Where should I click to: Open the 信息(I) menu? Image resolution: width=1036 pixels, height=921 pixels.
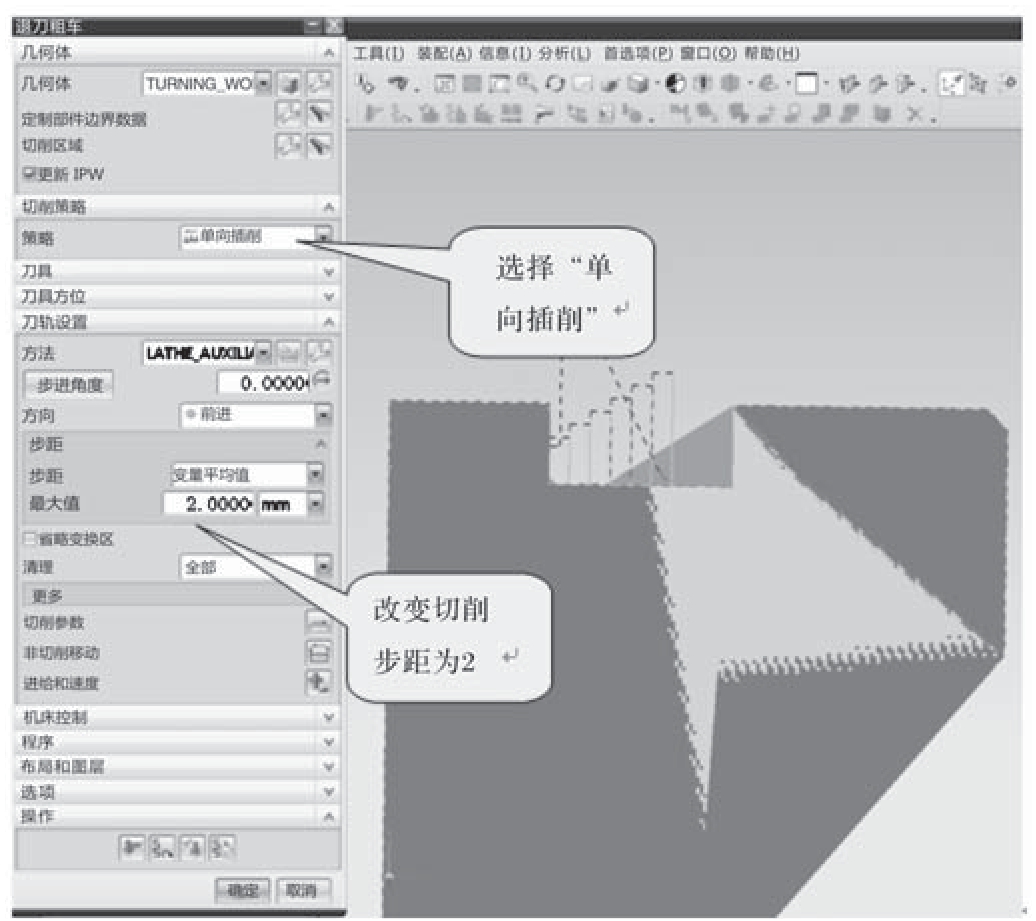pyautogui.click(x=504, y=54)
